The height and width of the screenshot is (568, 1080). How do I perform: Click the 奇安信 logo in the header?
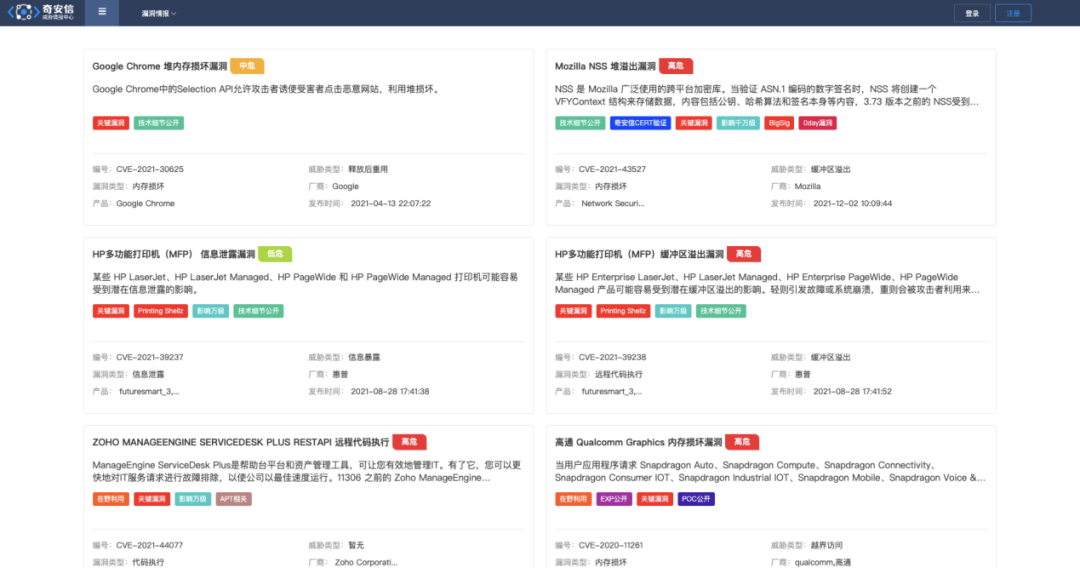(x=41, y=12)
